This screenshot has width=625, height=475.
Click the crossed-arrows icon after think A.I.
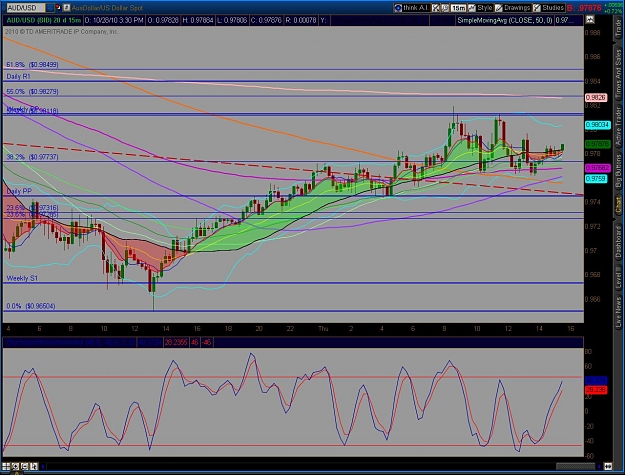pyautogui.click(x=436, y=8)
